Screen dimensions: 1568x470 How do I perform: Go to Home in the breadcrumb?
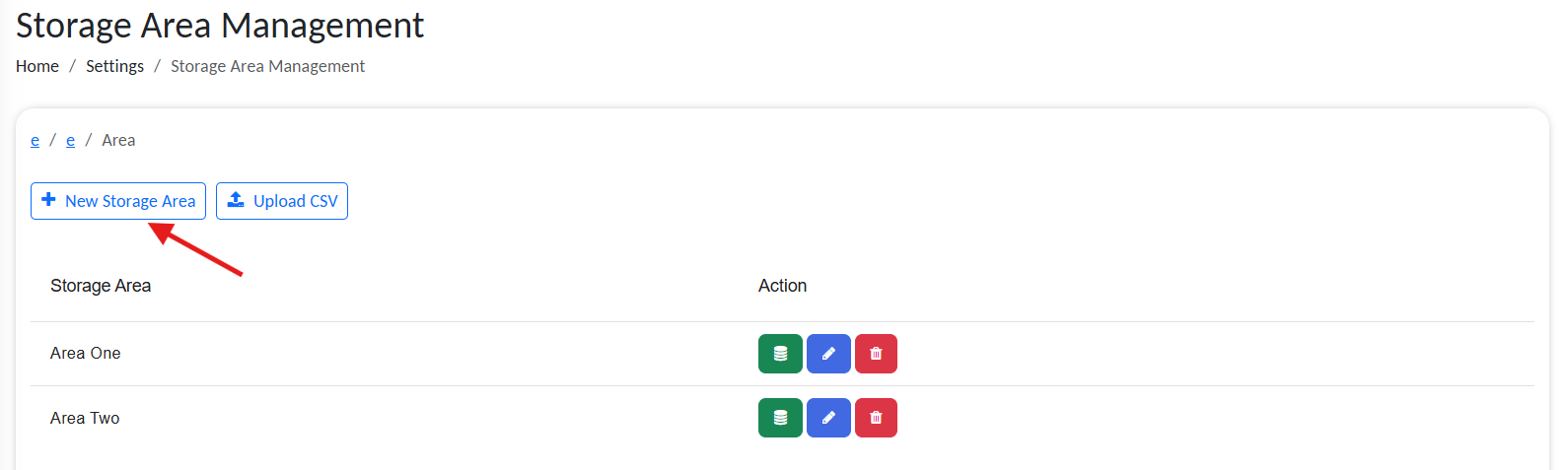point(37,66)
